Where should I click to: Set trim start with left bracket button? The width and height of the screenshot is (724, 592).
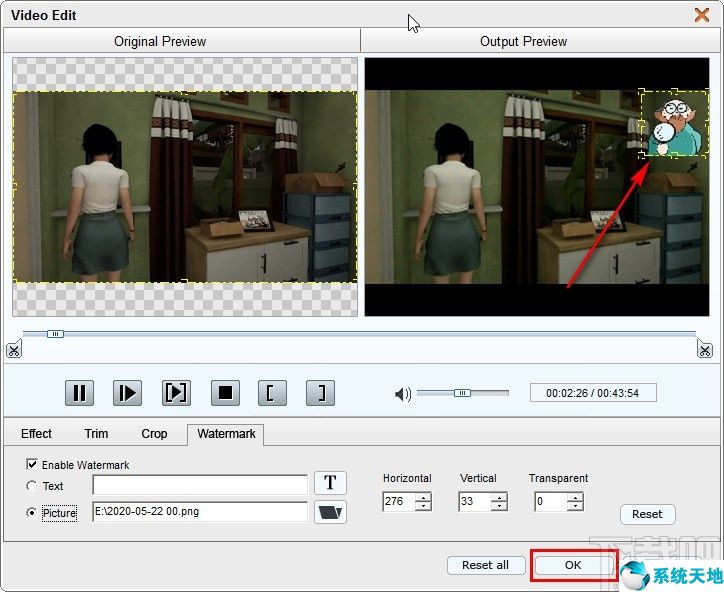[x=272, y=393]
